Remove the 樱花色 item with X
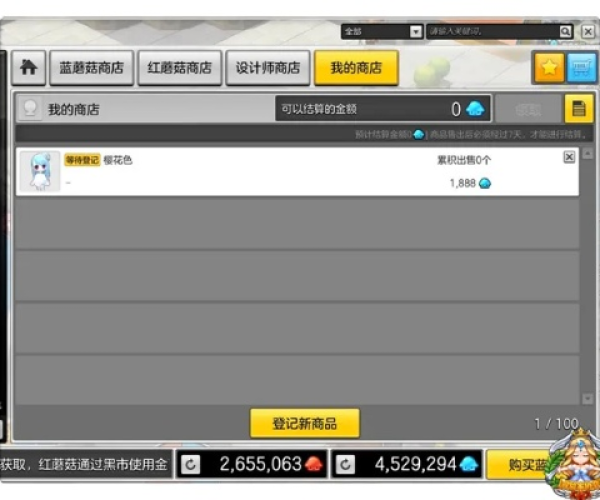Viewport: 600px width, 500px height. tap(569, 157)
